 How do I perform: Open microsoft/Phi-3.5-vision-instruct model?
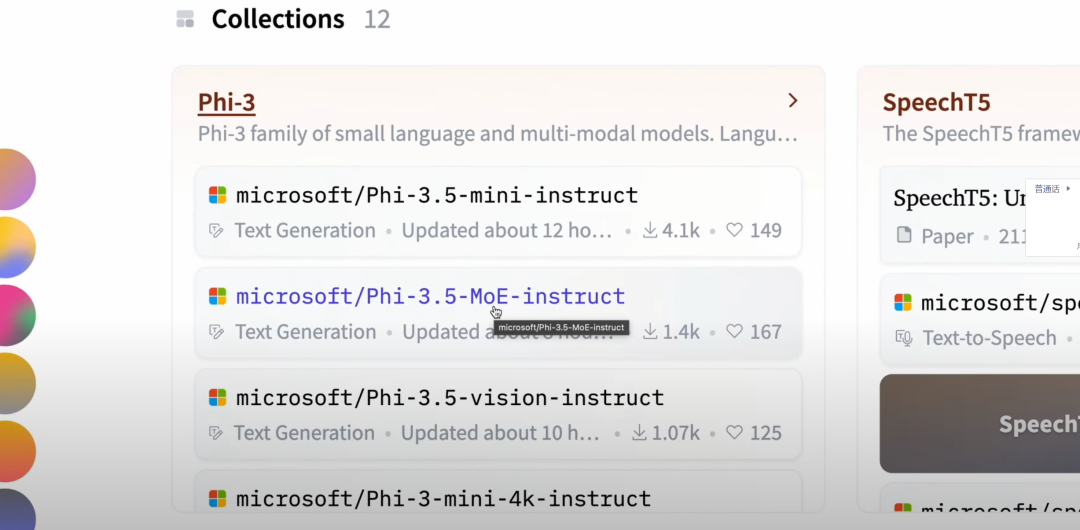click(x=450, y=398)
